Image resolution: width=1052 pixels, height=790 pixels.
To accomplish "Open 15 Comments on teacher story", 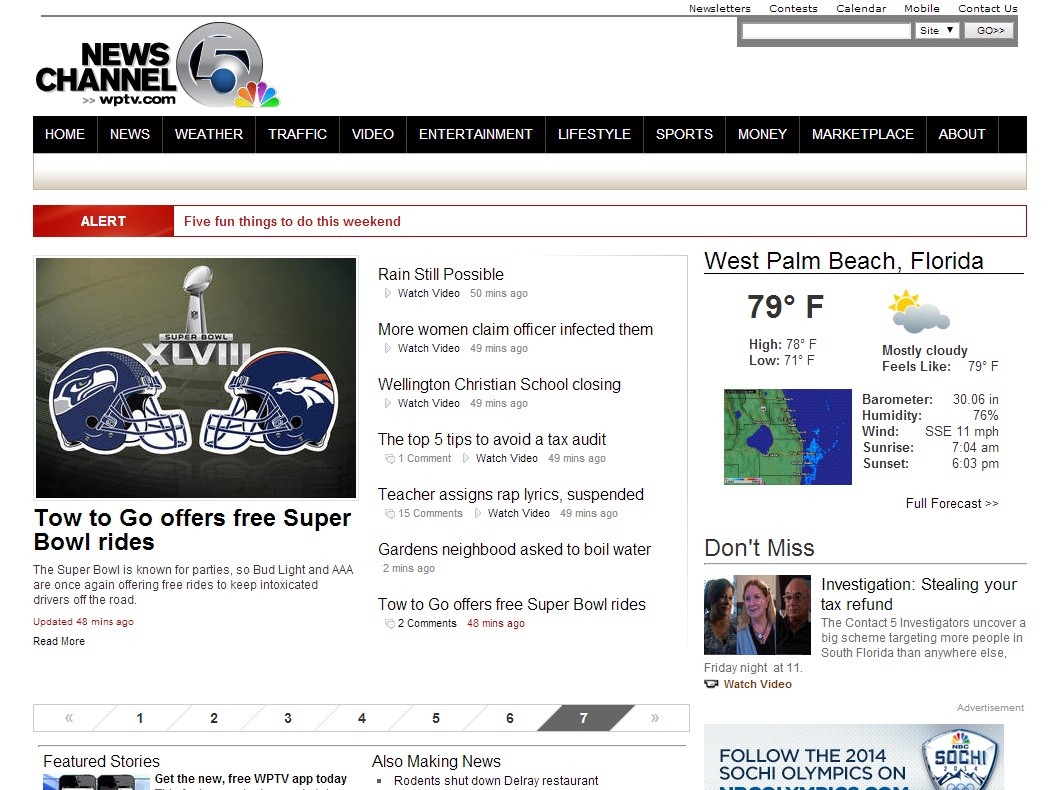I will click(430, 513).
